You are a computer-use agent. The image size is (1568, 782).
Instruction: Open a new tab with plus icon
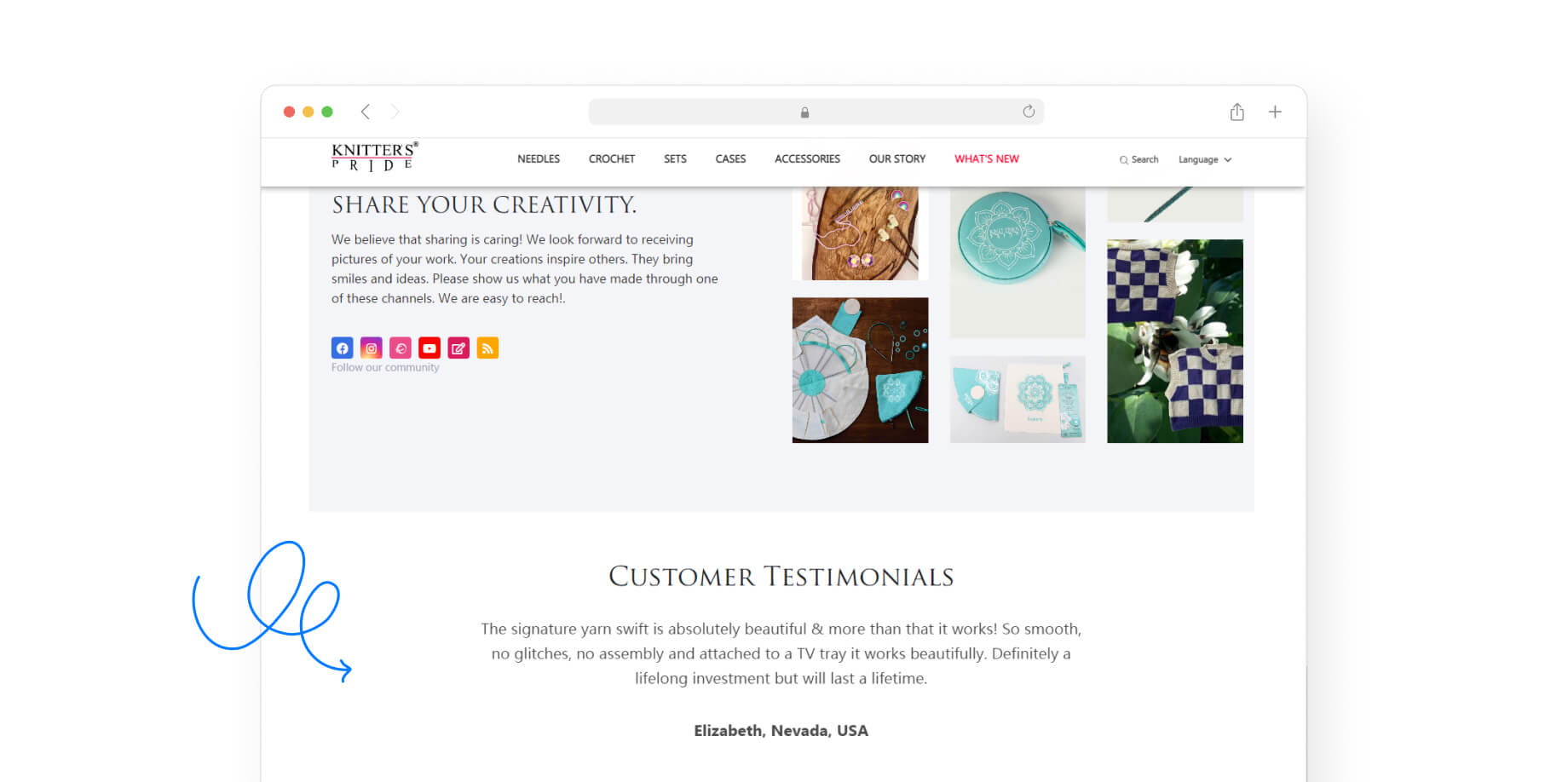point(1275,112)
